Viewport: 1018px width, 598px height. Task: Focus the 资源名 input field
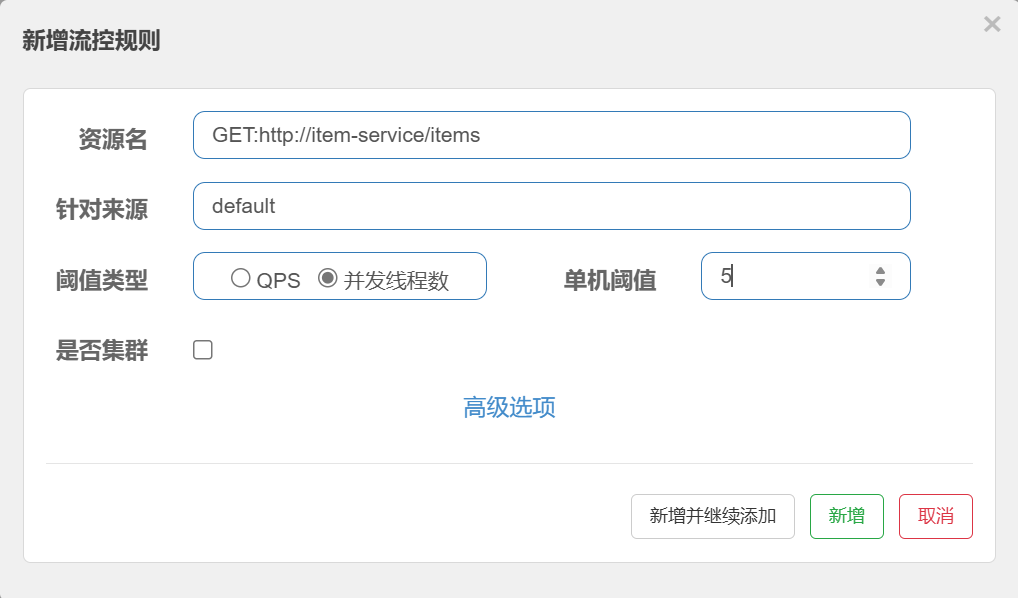[551, 135]
